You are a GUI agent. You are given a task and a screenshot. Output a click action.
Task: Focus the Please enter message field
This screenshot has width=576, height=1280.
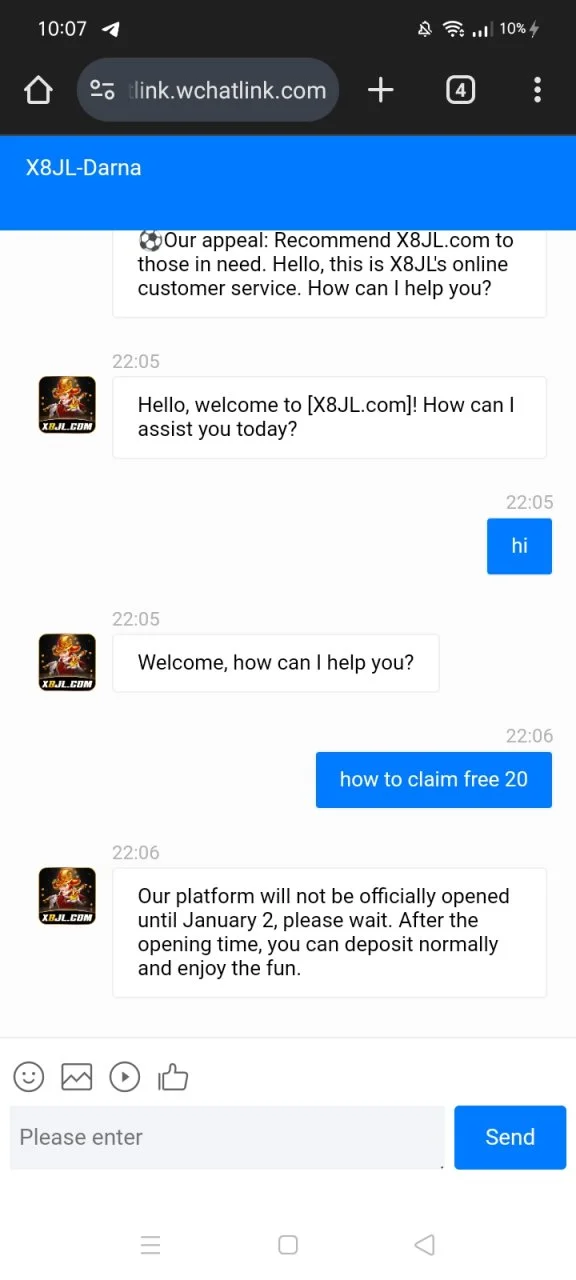[227, 1137]
